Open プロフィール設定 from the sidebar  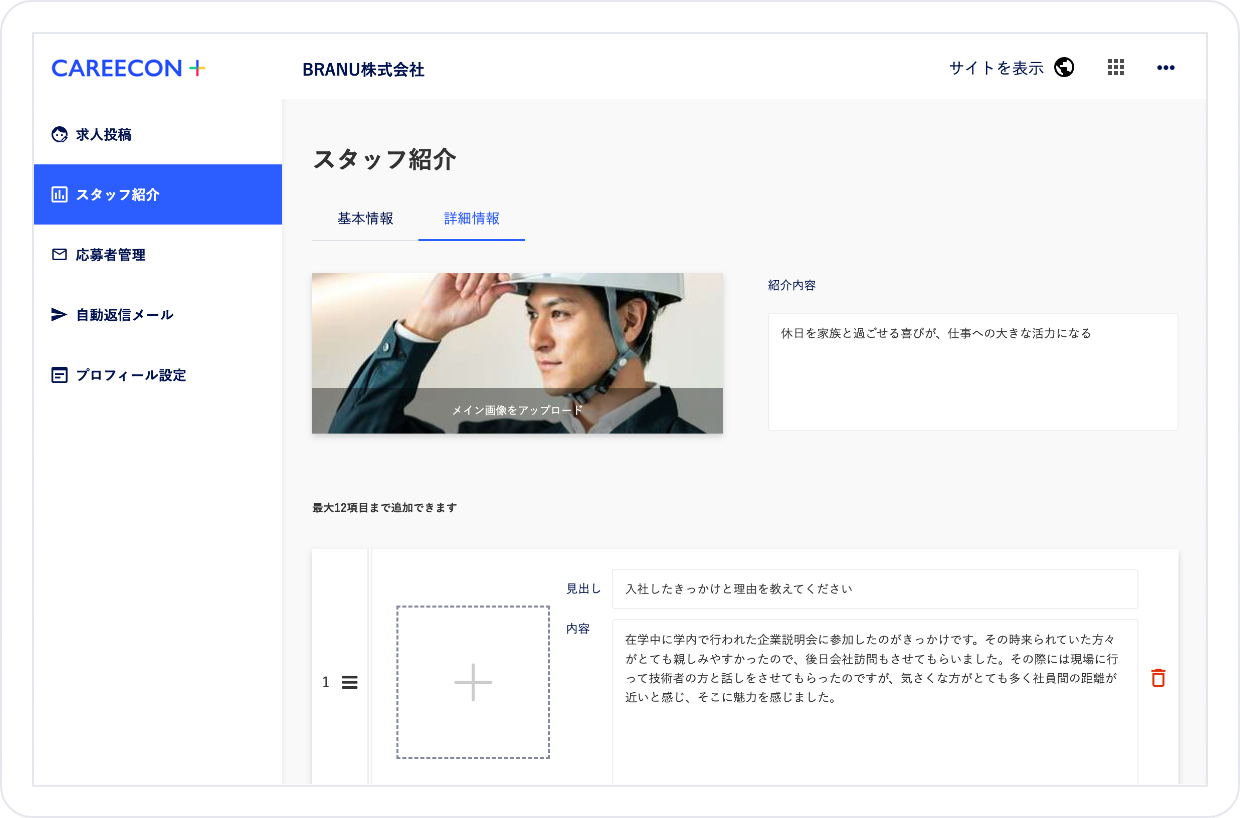click(x=58, y=374)
